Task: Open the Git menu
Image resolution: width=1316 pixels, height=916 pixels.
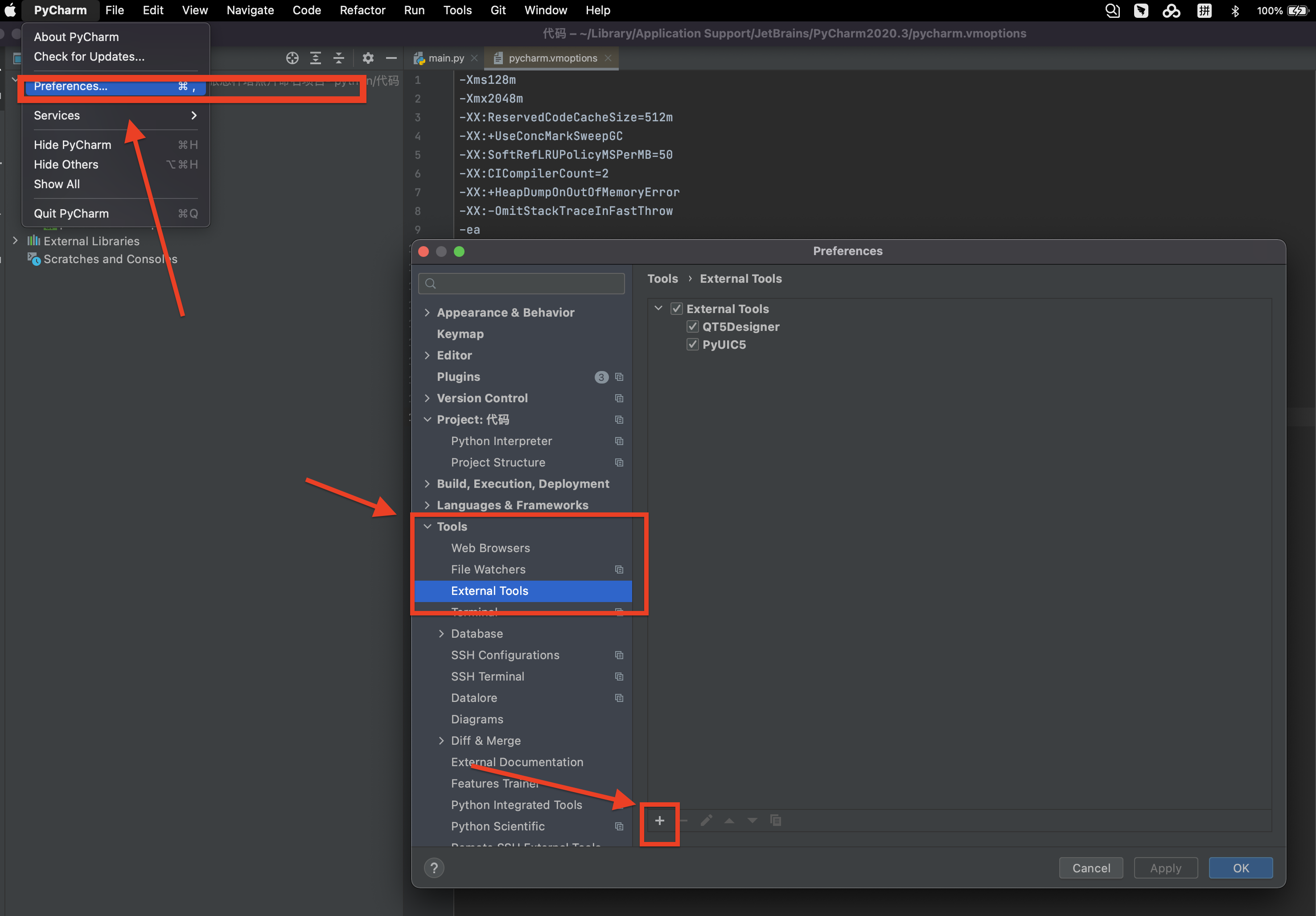Action: click(498, 10)
